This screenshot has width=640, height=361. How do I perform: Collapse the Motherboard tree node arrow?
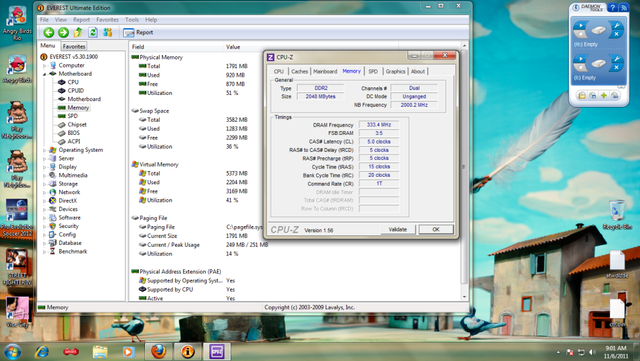tap(44, 74)
